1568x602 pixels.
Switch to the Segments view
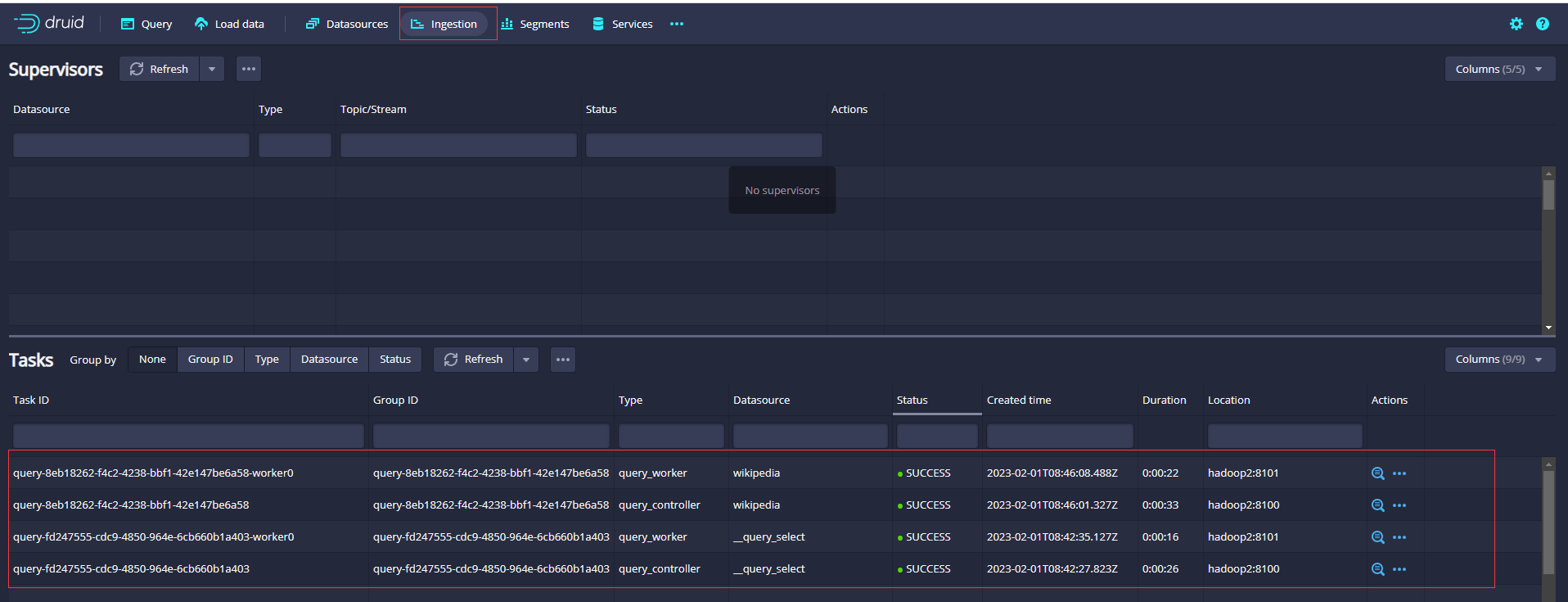tap(535, 24)
